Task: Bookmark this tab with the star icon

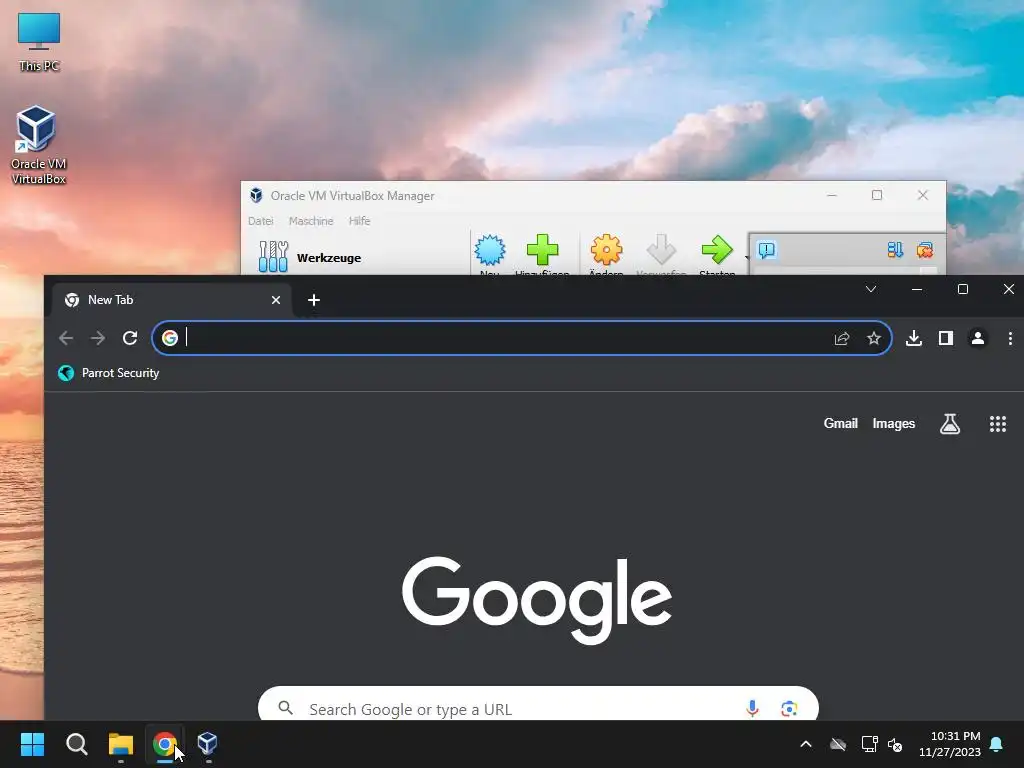Action: click(874, 338)
